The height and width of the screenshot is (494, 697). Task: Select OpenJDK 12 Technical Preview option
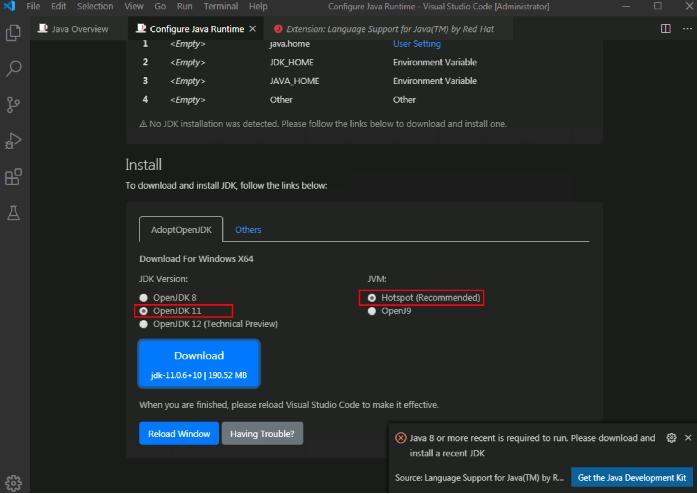click(x=143, y=324)
